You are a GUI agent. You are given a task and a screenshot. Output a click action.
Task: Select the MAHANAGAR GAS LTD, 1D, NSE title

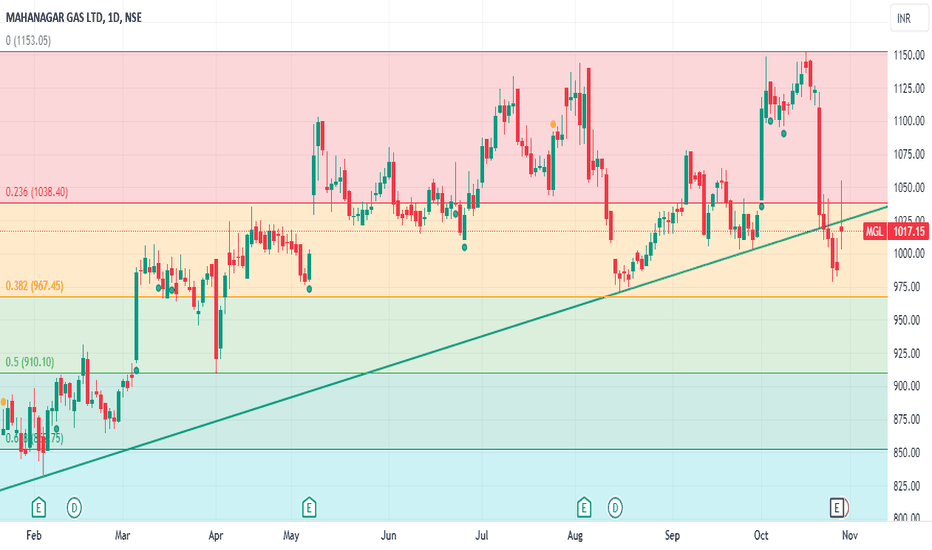click(74, 17)
